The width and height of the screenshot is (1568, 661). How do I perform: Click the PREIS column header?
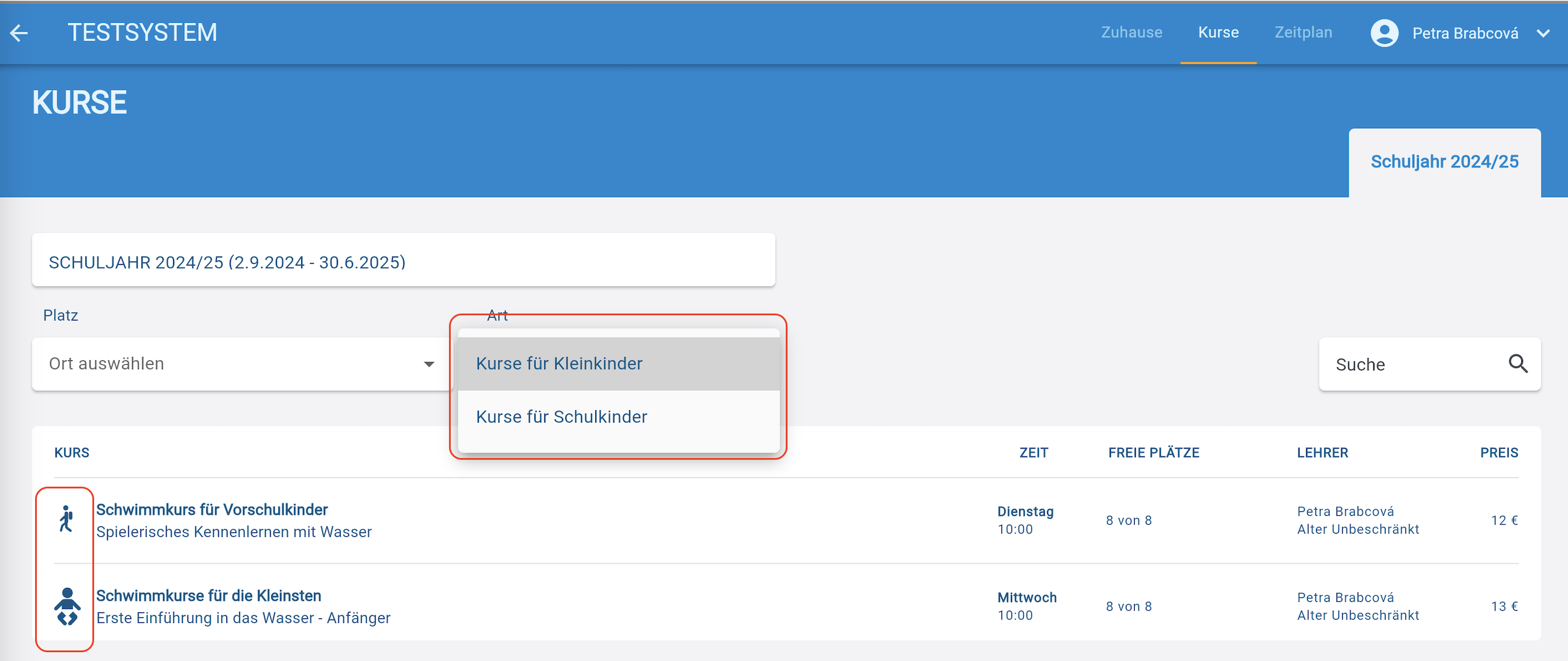[1498, 453]
